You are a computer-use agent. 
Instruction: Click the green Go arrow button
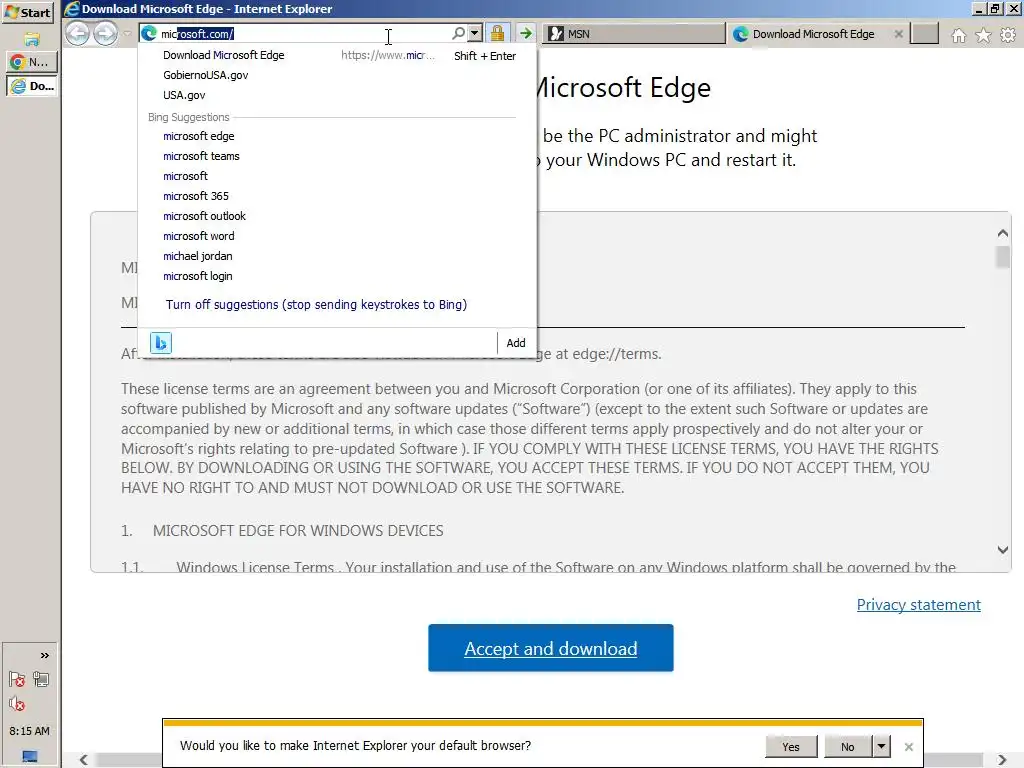point(525,33)
